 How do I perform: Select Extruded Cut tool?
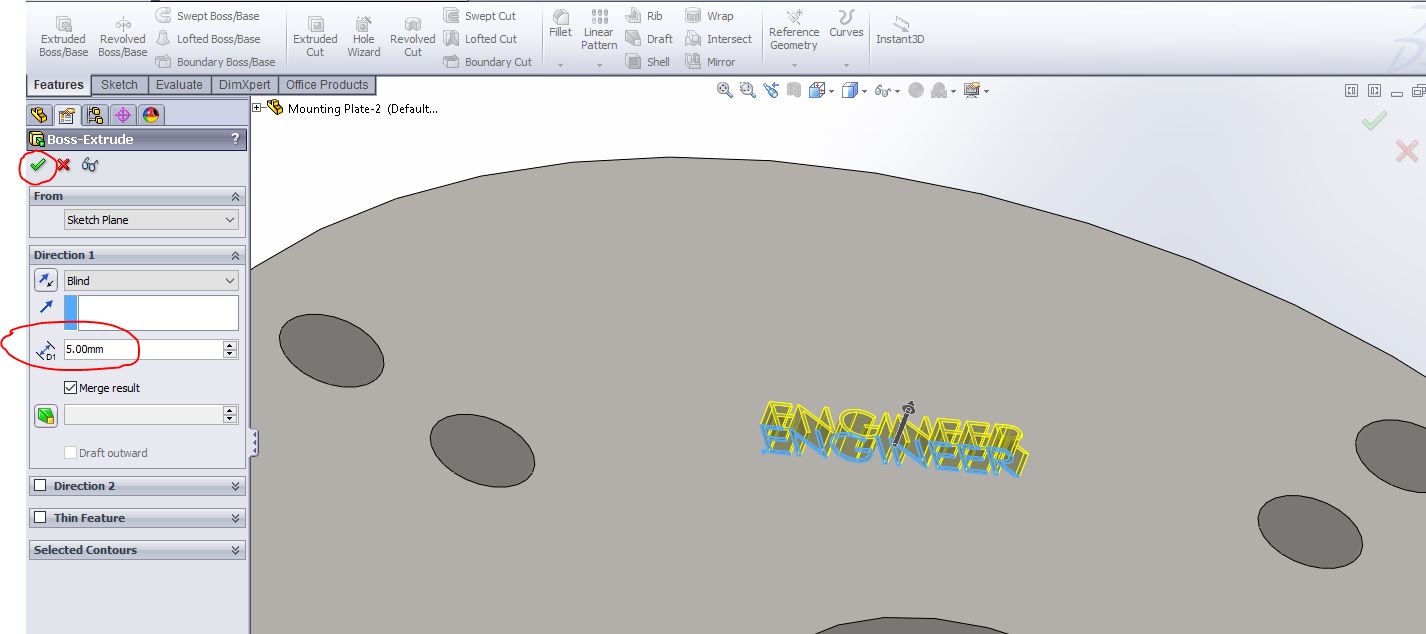click(315, 37)
